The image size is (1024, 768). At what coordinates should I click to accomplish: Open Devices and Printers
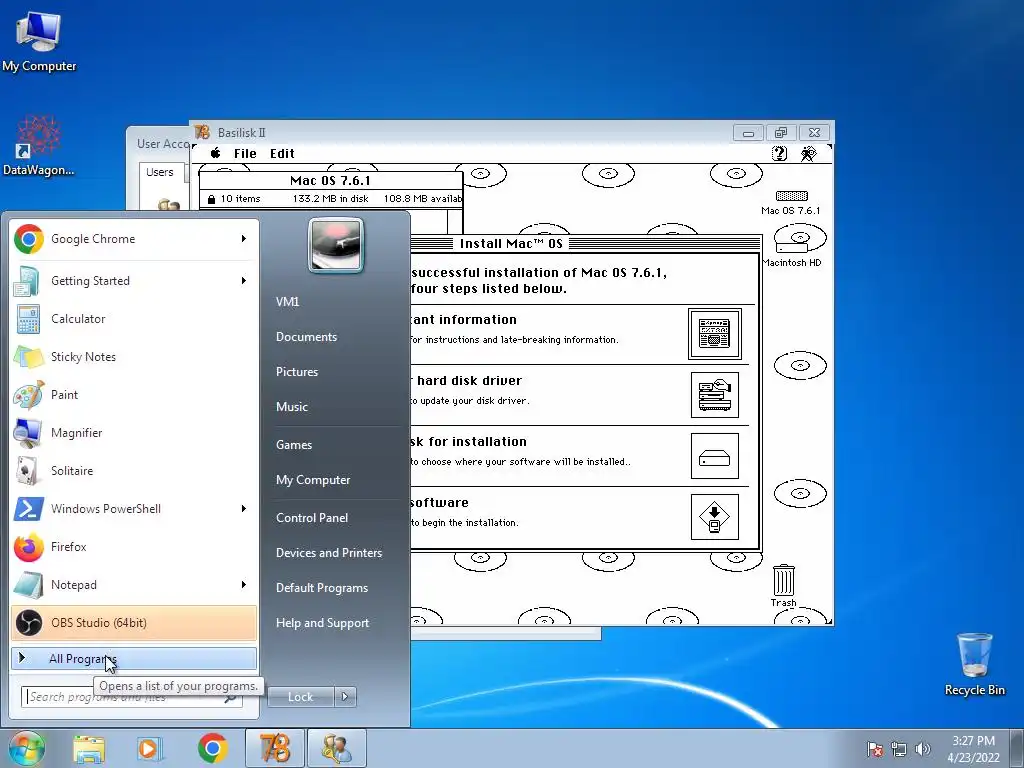coord(328,552)
